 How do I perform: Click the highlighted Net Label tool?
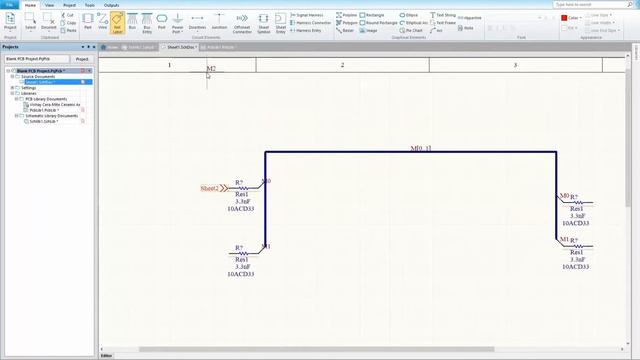tap(117, 23)
